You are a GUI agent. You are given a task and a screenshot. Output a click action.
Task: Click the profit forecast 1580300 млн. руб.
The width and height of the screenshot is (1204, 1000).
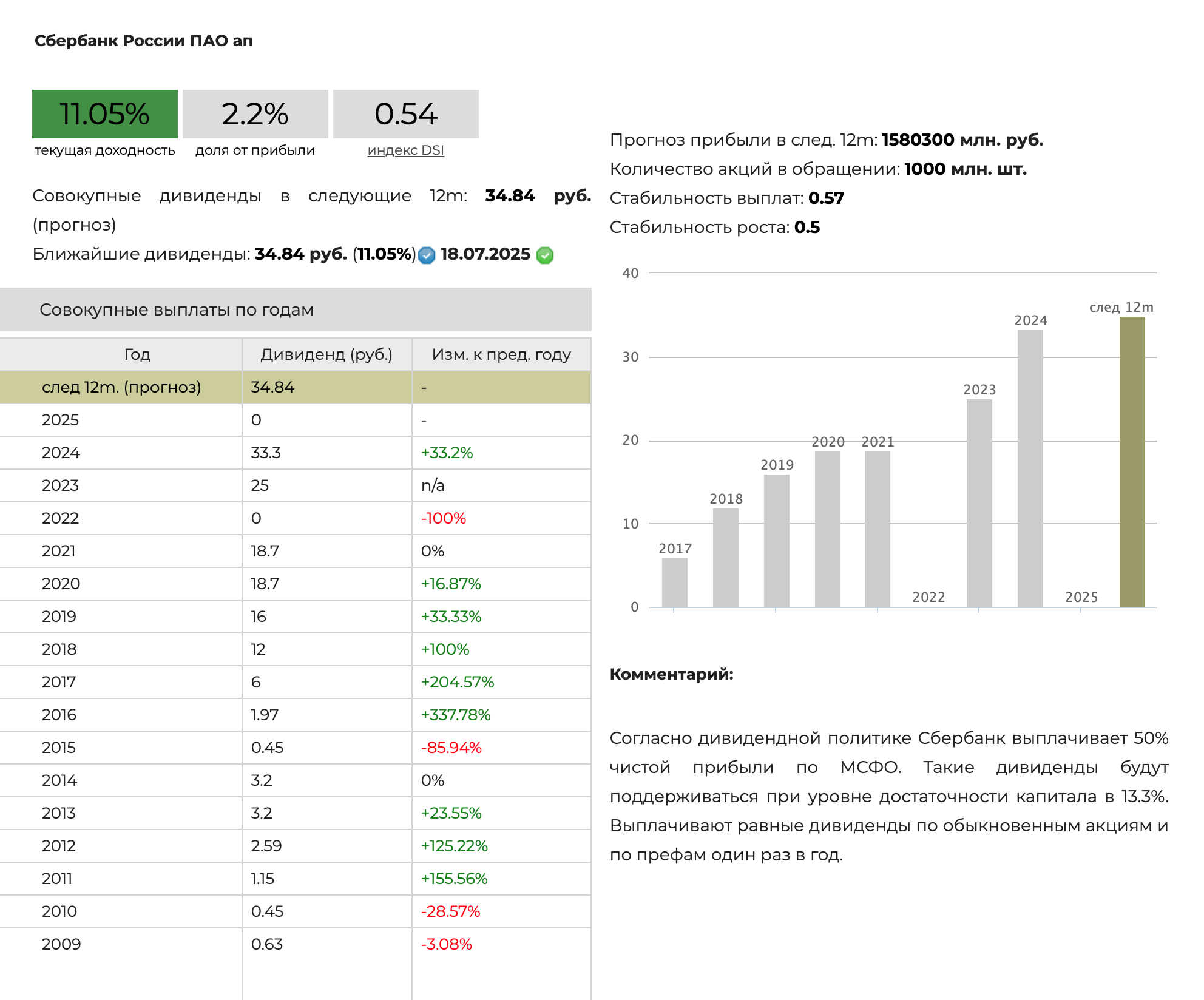(962, 140)
